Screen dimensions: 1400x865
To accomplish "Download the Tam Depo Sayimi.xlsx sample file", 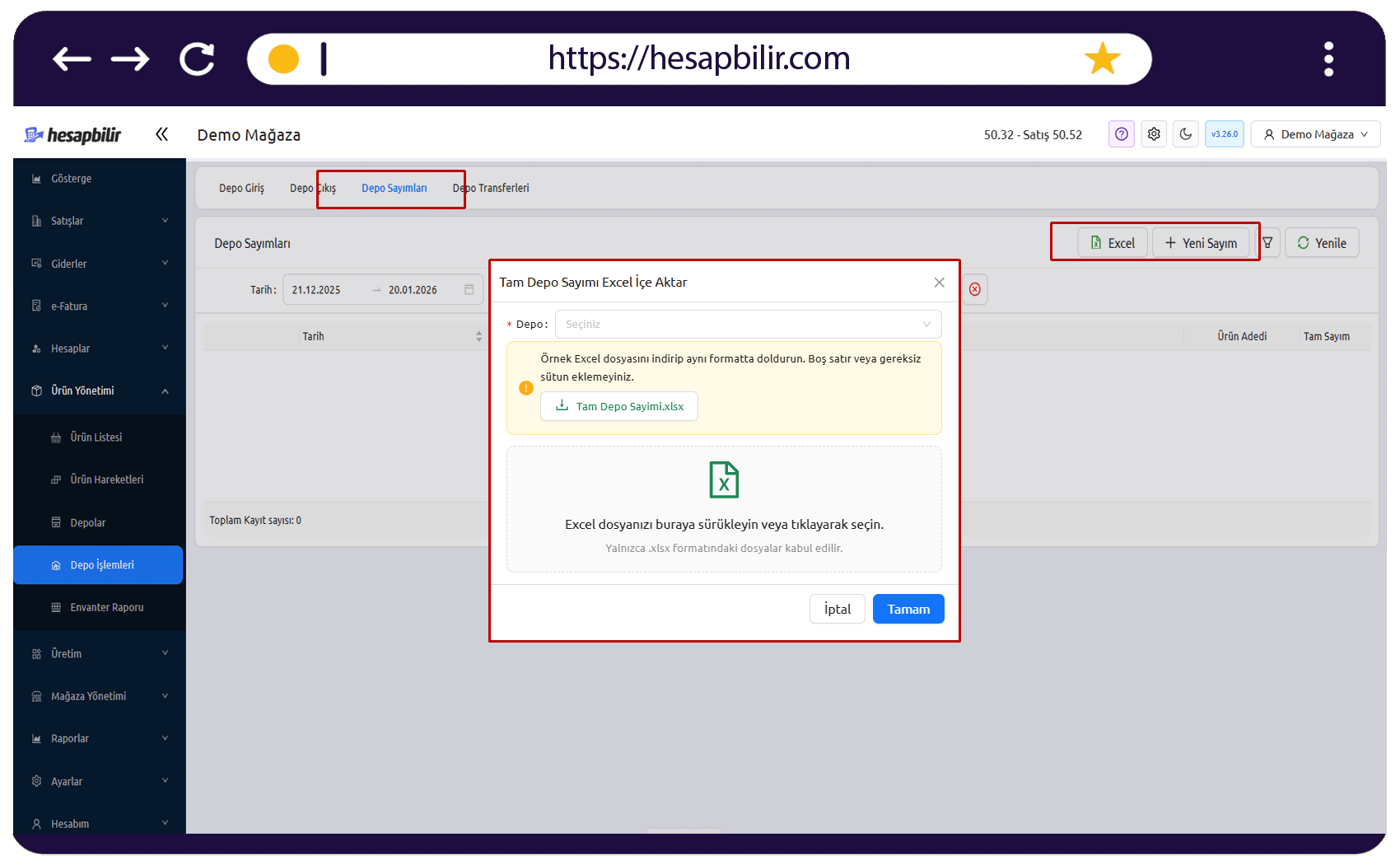I will pyautogui.click(x=619, y=406).
